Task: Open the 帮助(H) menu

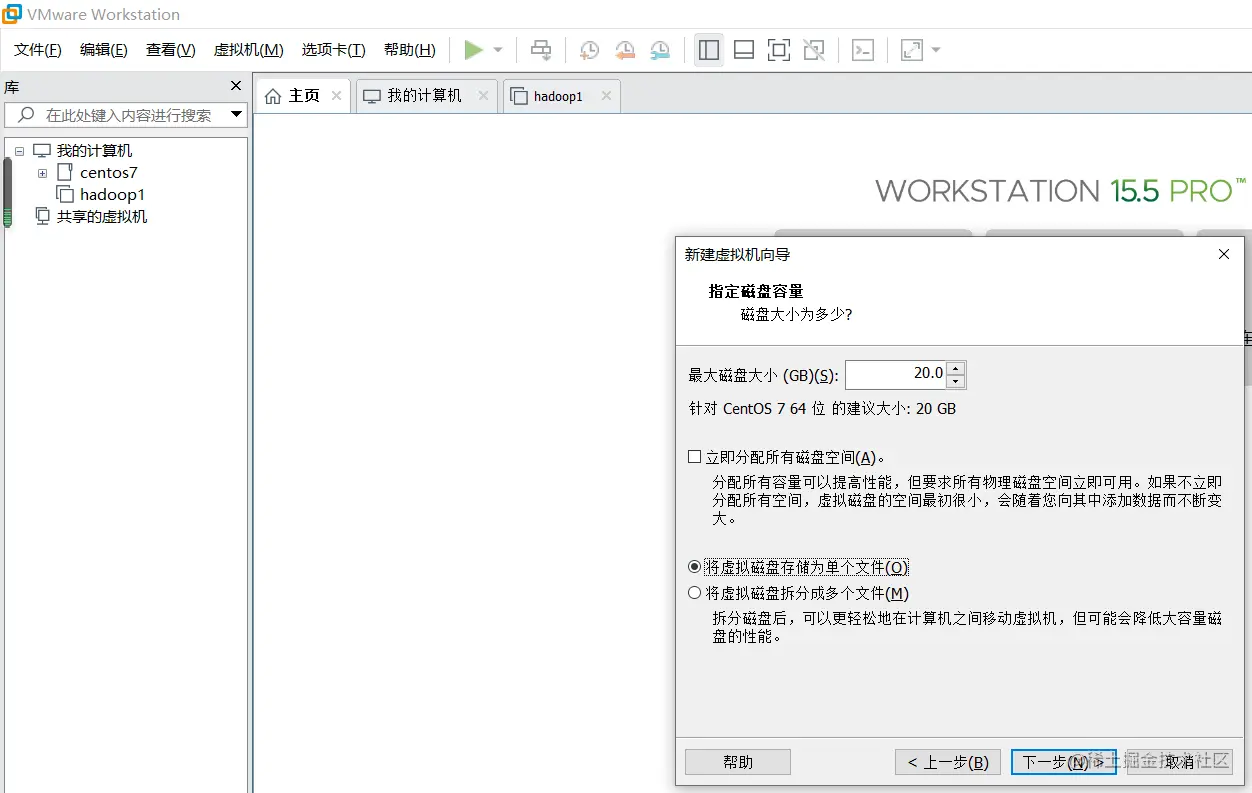Action: pyautogui.click(x=410, y=50)
